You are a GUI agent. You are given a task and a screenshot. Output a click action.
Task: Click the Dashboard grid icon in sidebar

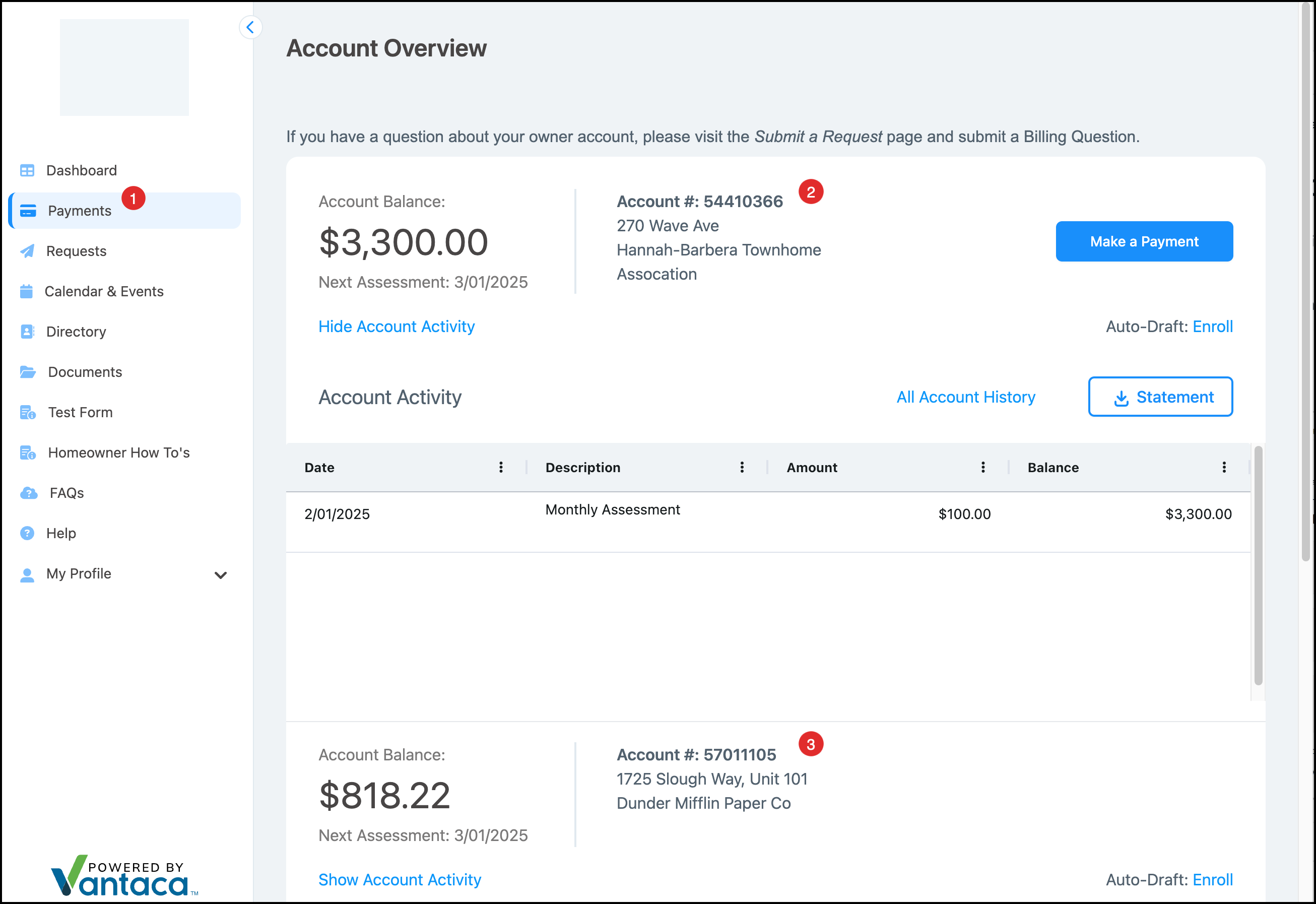coord(27,170)
